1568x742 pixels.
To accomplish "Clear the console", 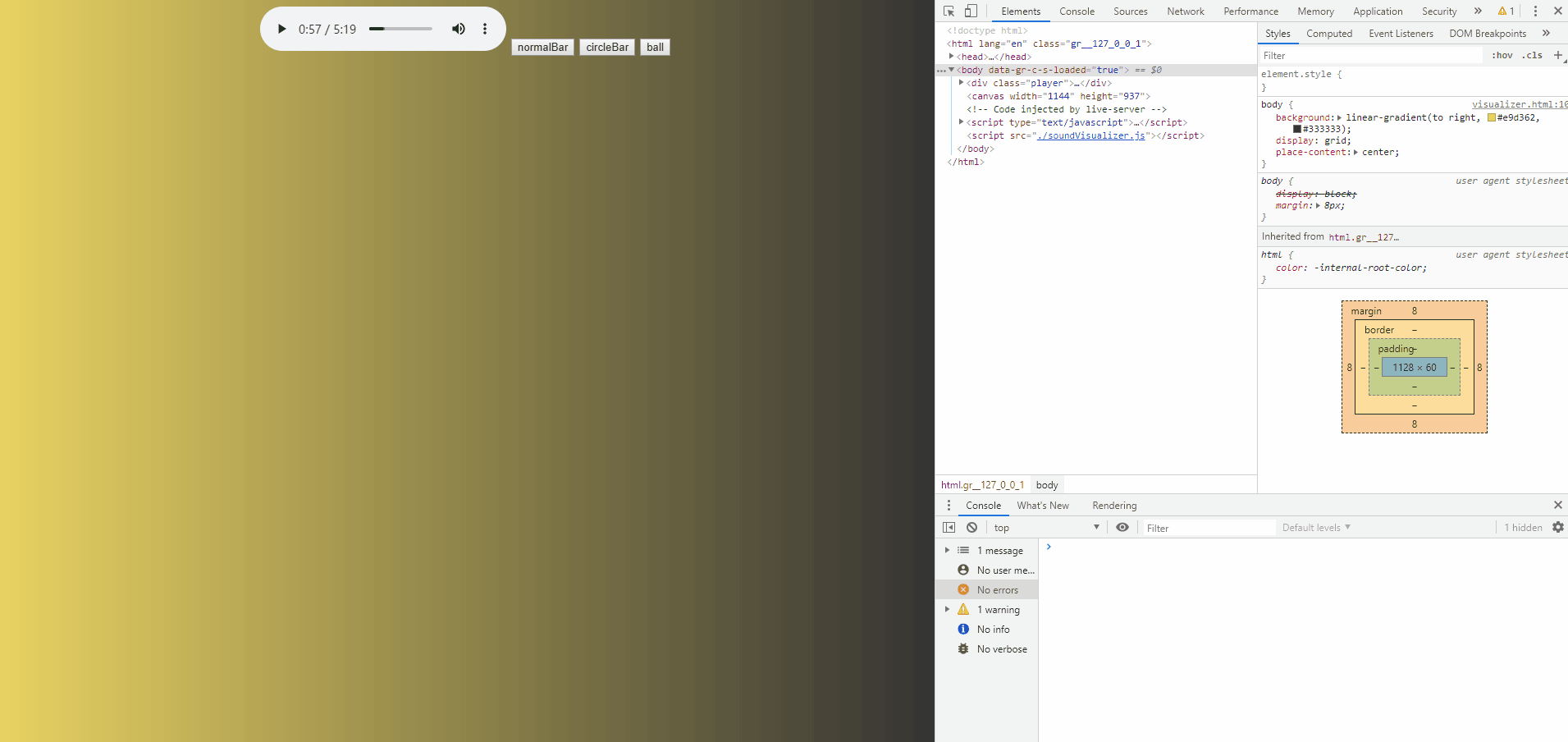I will [x=971, y=528].
